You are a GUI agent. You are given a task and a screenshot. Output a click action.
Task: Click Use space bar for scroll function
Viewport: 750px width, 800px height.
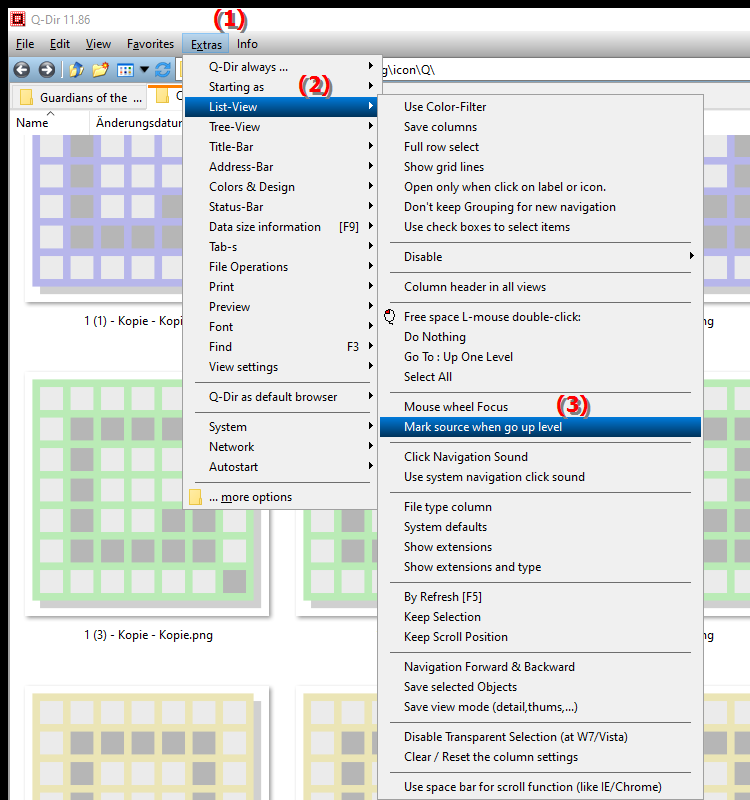pos(540,787)
